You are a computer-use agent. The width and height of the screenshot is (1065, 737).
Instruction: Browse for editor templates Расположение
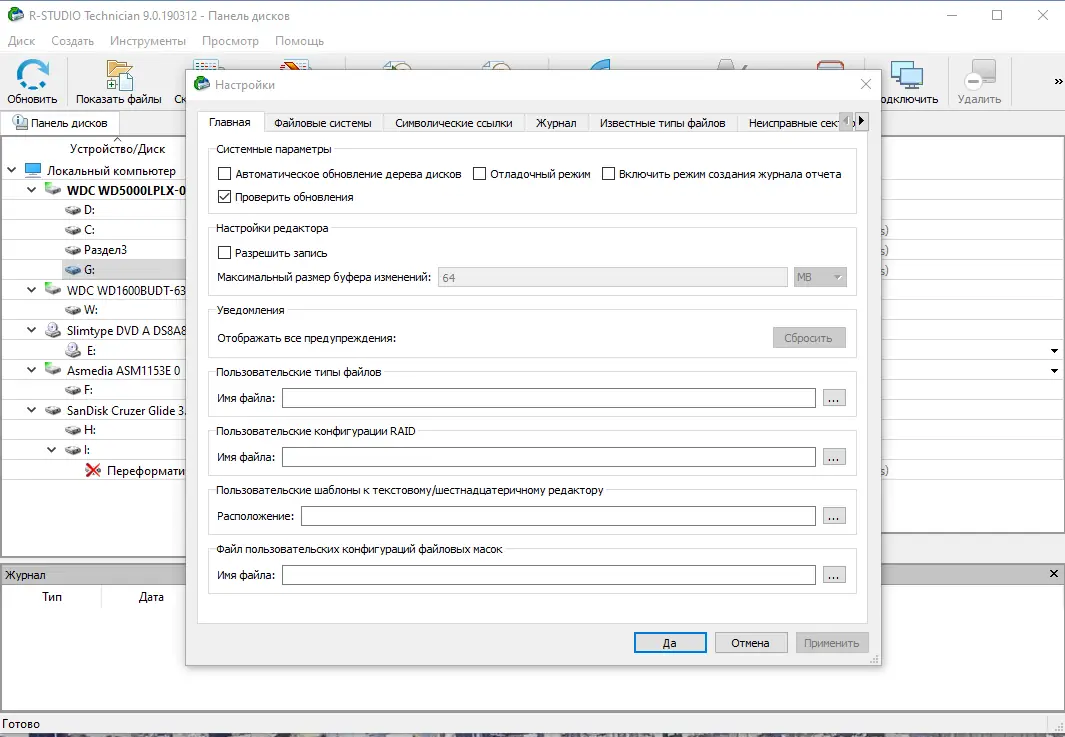(833, 516)
